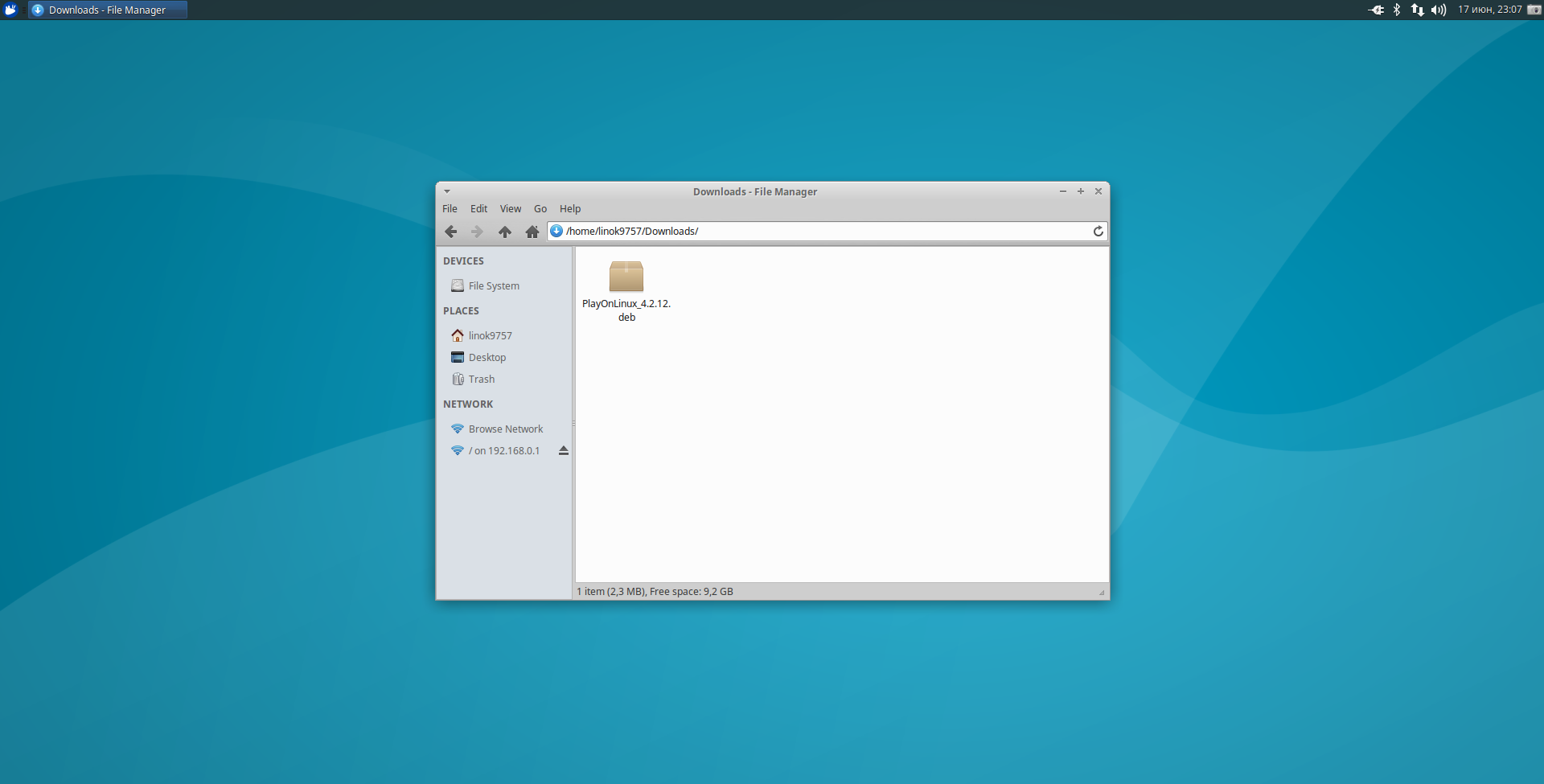This screenshot has height=784, width=1544.
Task: Open the network connection tray icon
Action: 1417,10
